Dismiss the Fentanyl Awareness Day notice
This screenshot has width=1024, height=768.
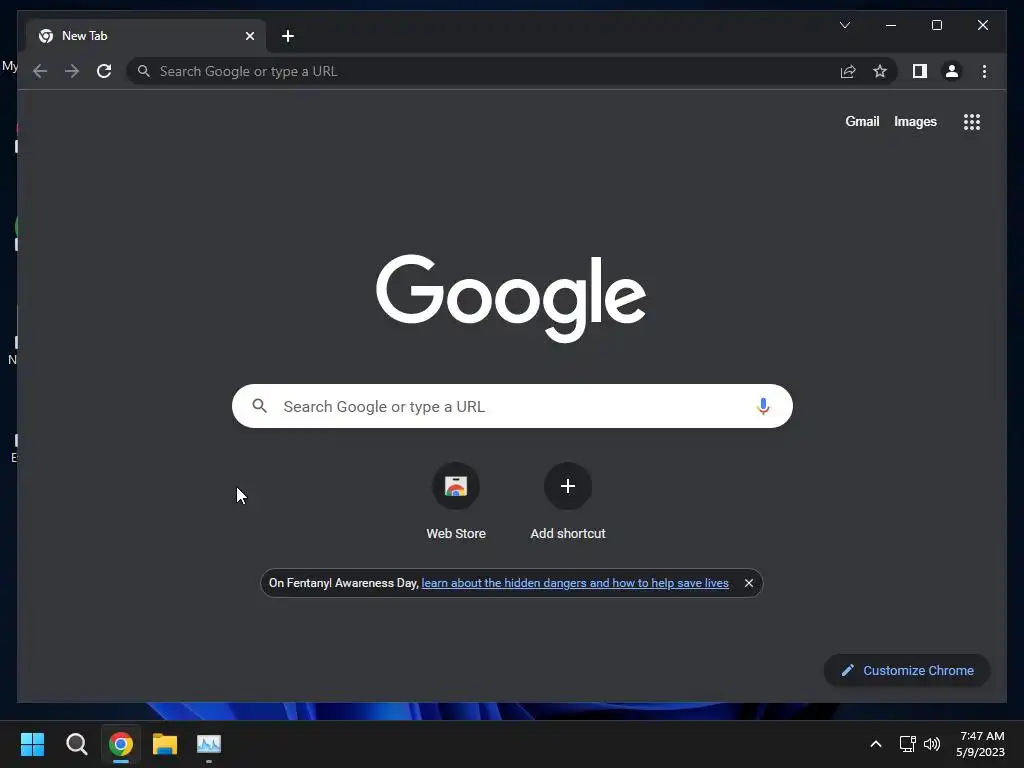coord(749,583)
